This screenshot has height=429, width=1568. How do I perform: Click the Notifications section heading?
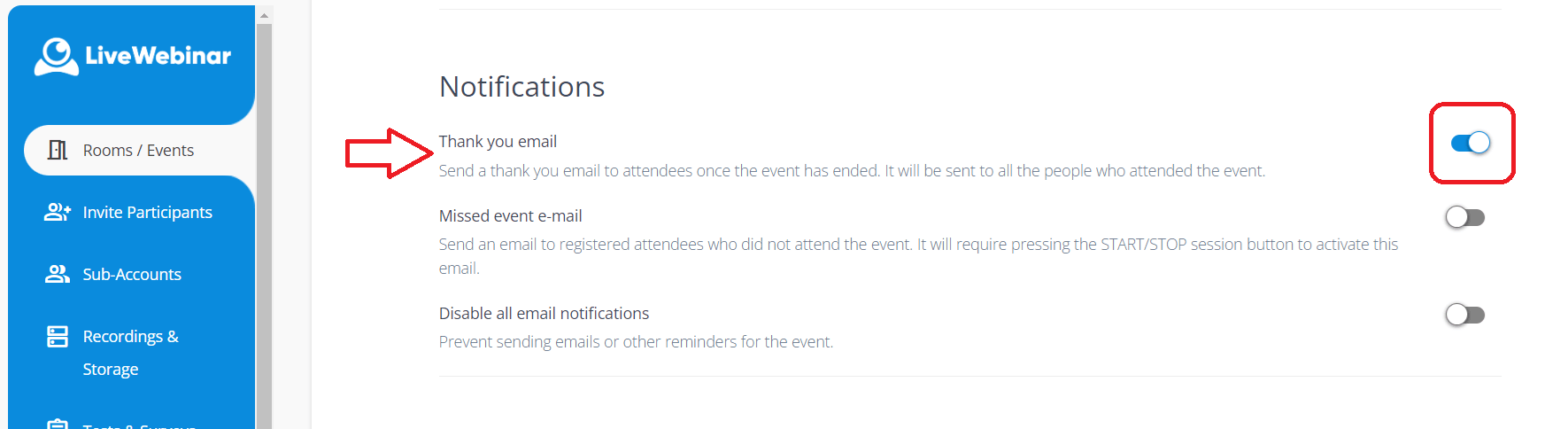[521, 87]
